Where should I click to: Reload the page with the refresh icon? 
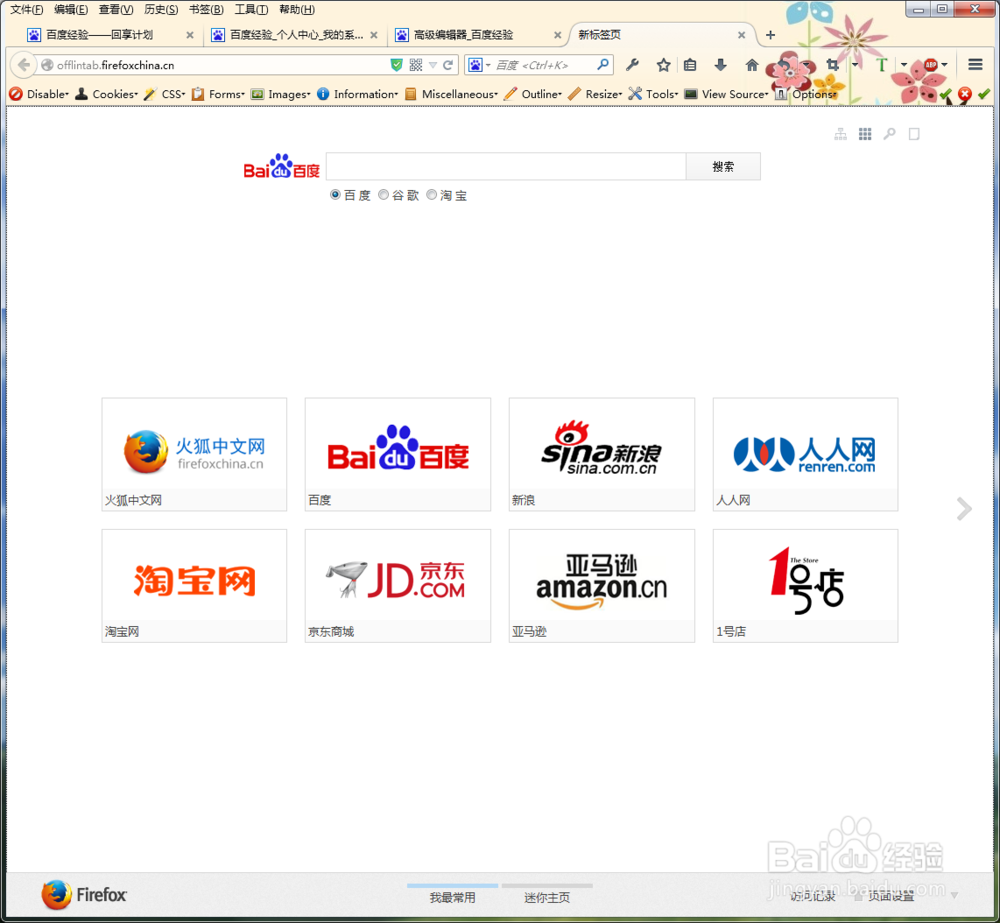click(448, 65)
